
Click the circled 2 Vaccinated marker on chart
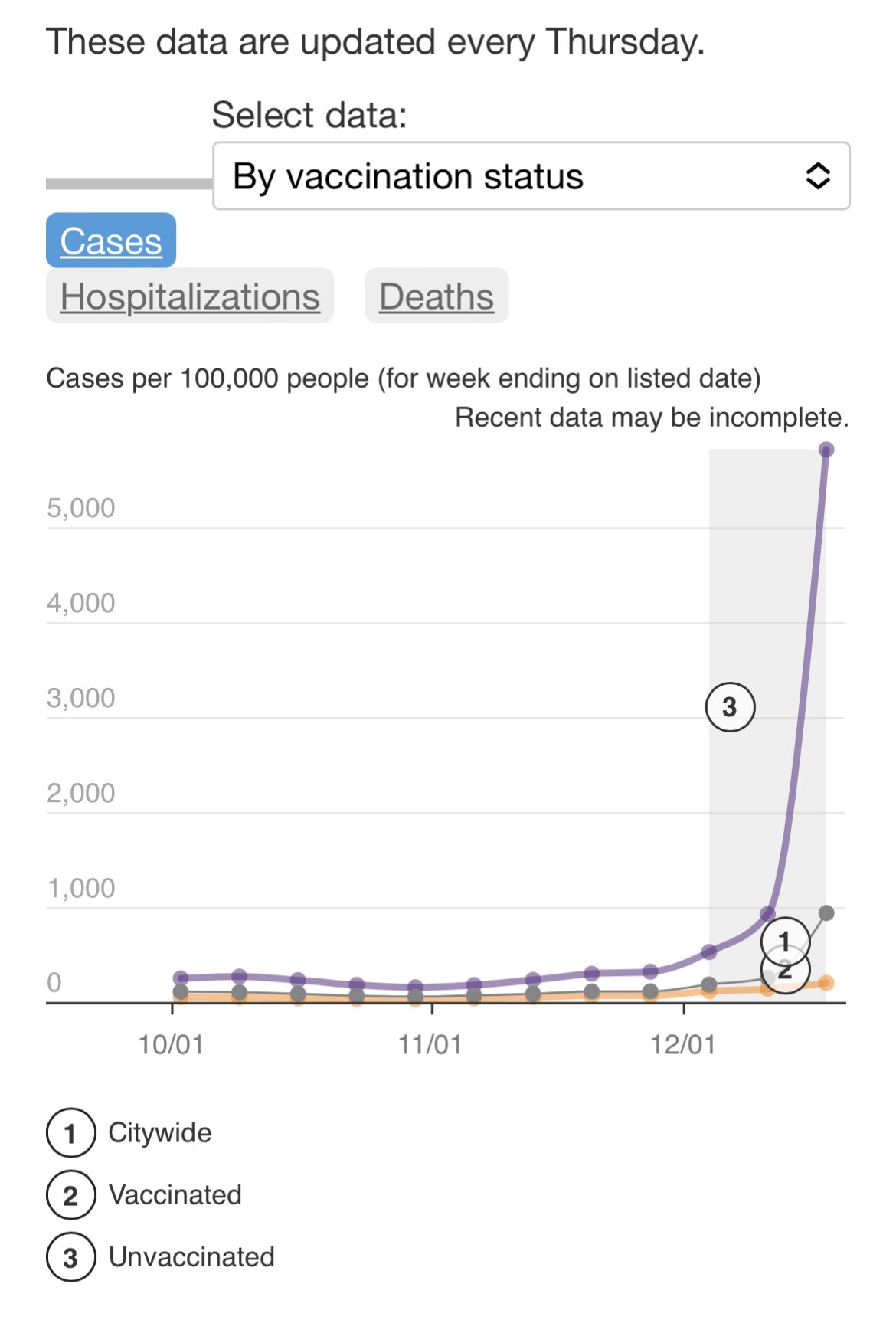[x=784, y=971]
